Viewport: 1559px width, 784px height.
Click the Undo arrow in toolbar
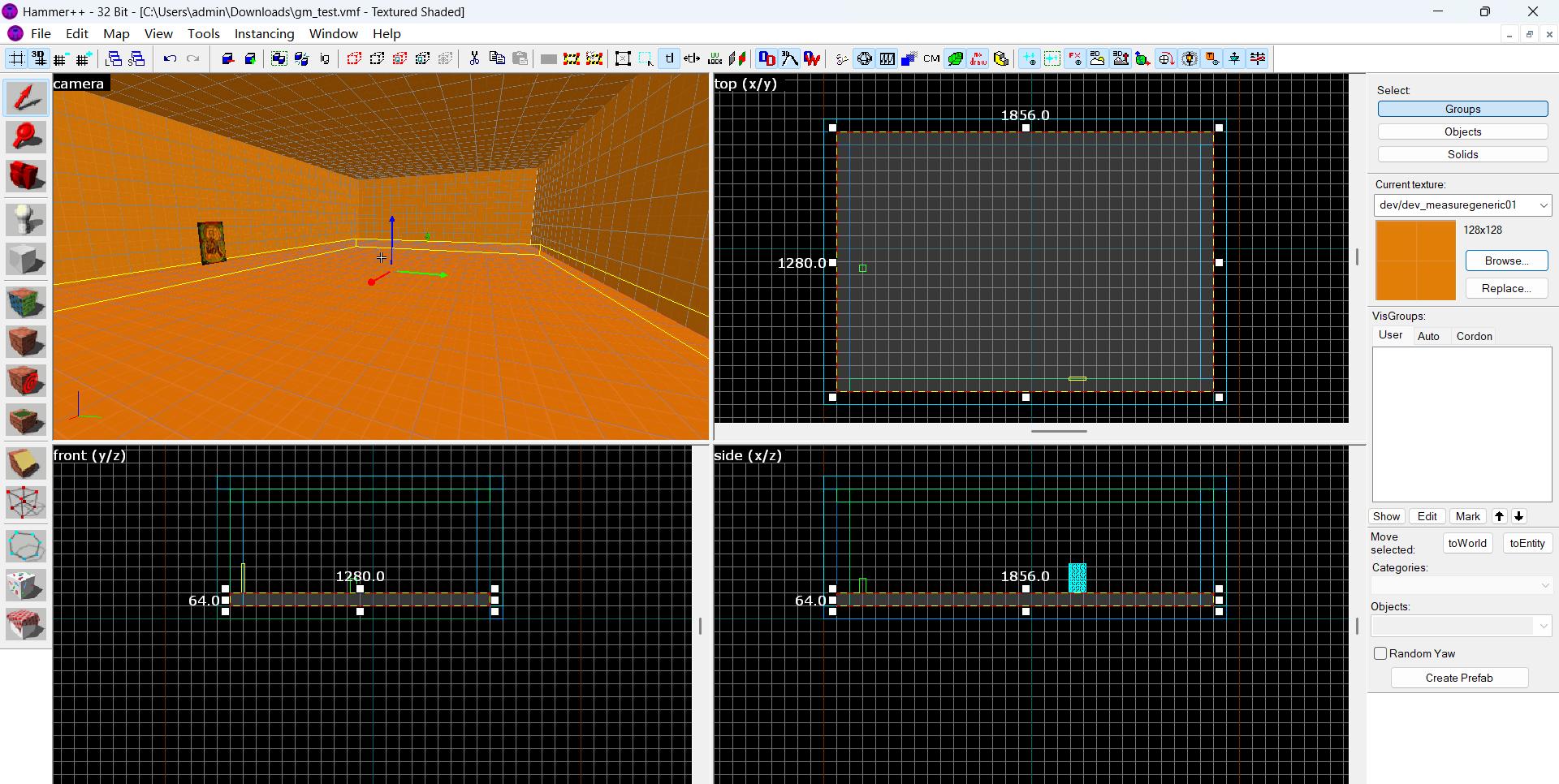[x=170, y=58]
